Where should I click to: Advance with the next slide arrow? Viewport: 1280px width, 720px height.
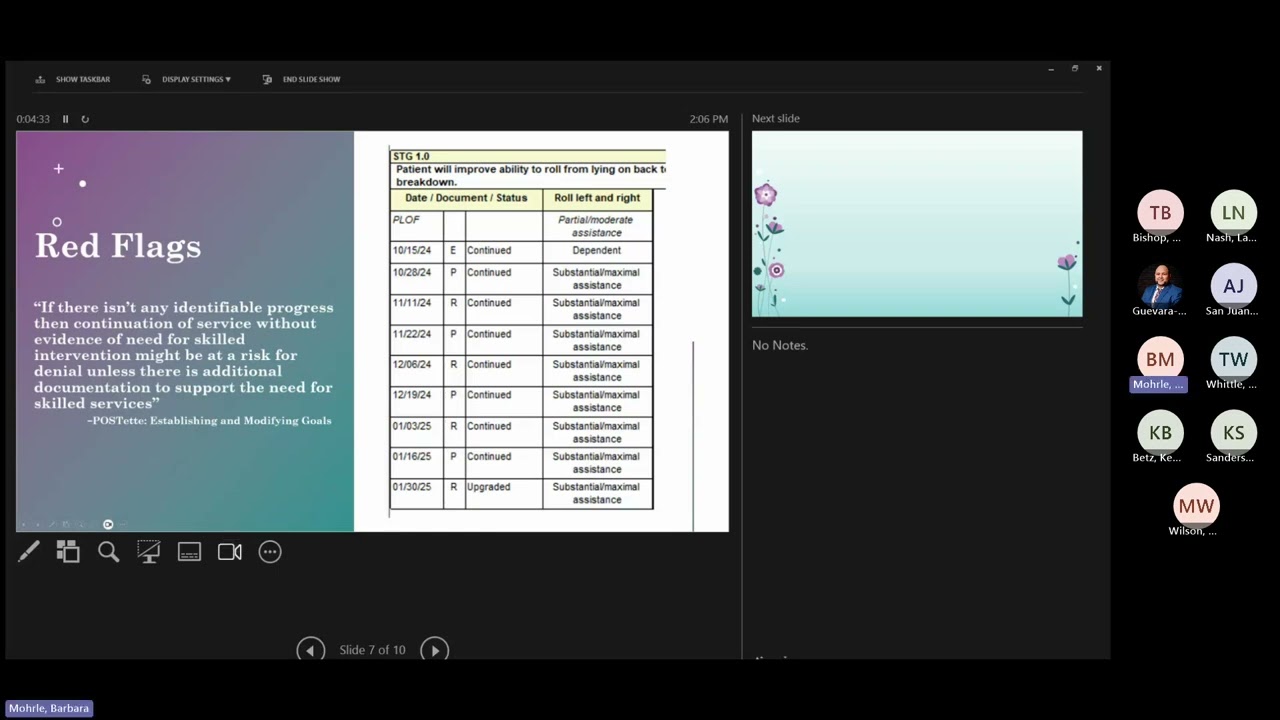click(x=434, y=650)
